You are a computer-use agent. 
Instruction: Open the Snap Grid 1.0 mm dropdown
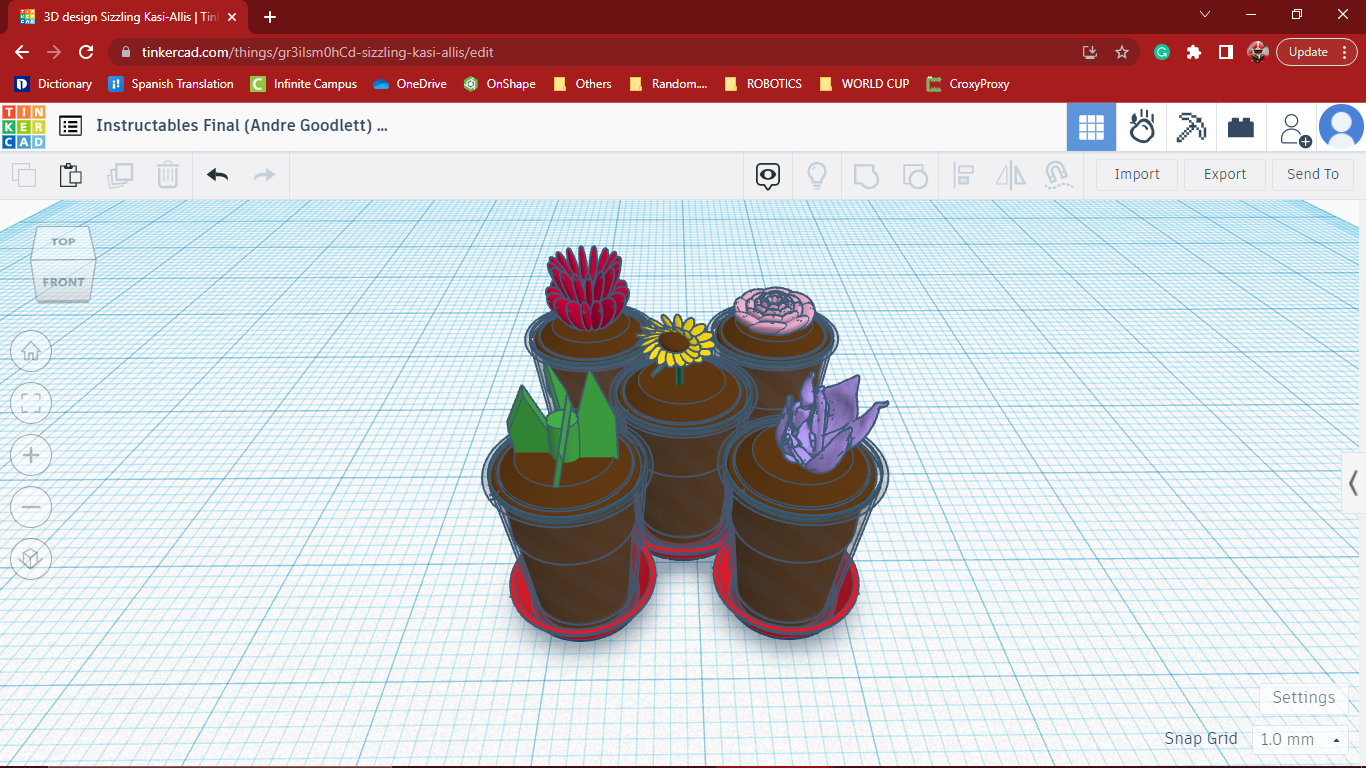(1299, 739)
